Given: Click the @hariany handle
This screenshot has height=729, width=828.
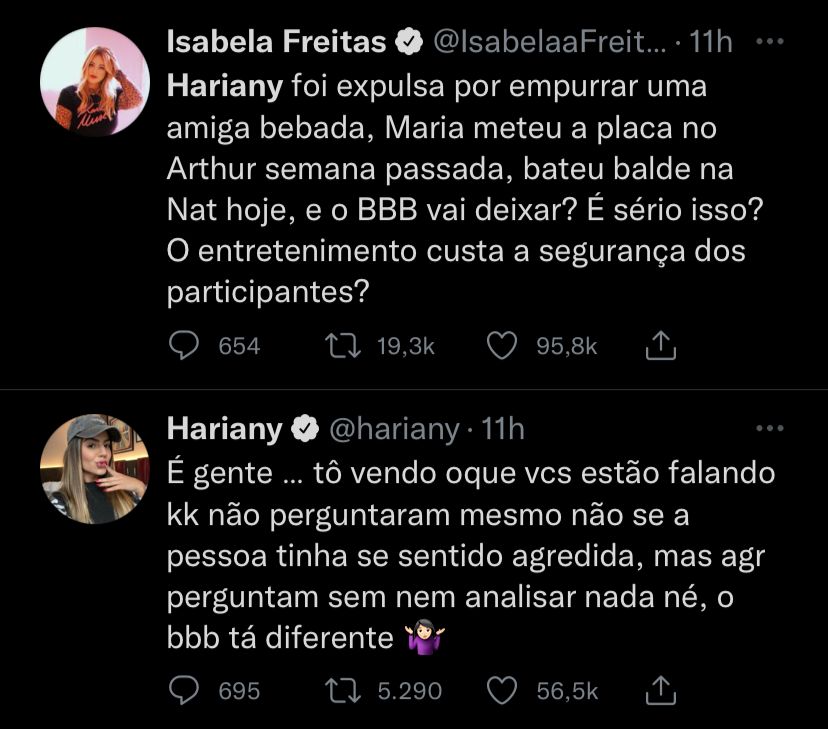Looking at the screenshot, I should point(394,428).
